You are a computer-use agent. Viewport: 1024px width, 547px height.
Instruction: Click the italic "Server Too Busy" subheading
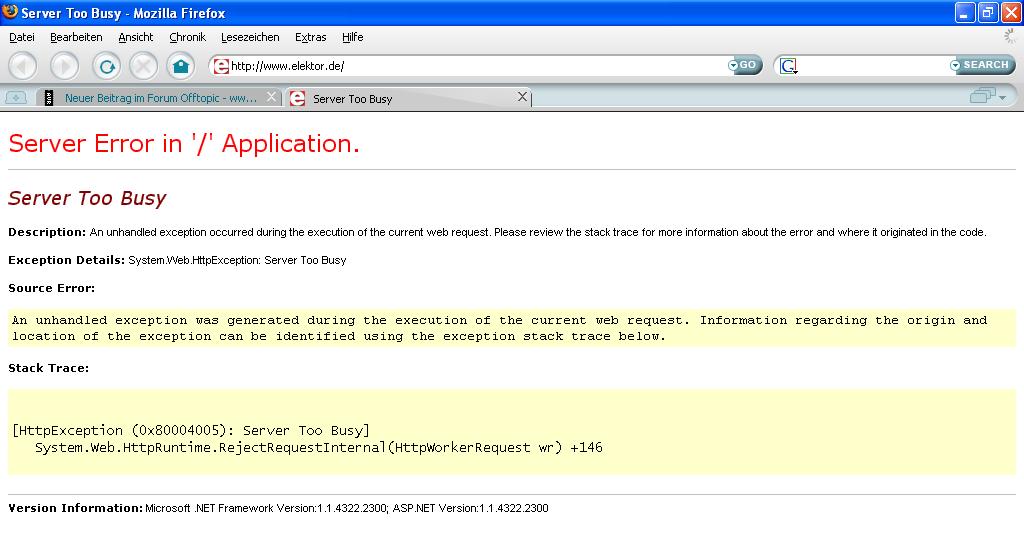coord(87,198)
